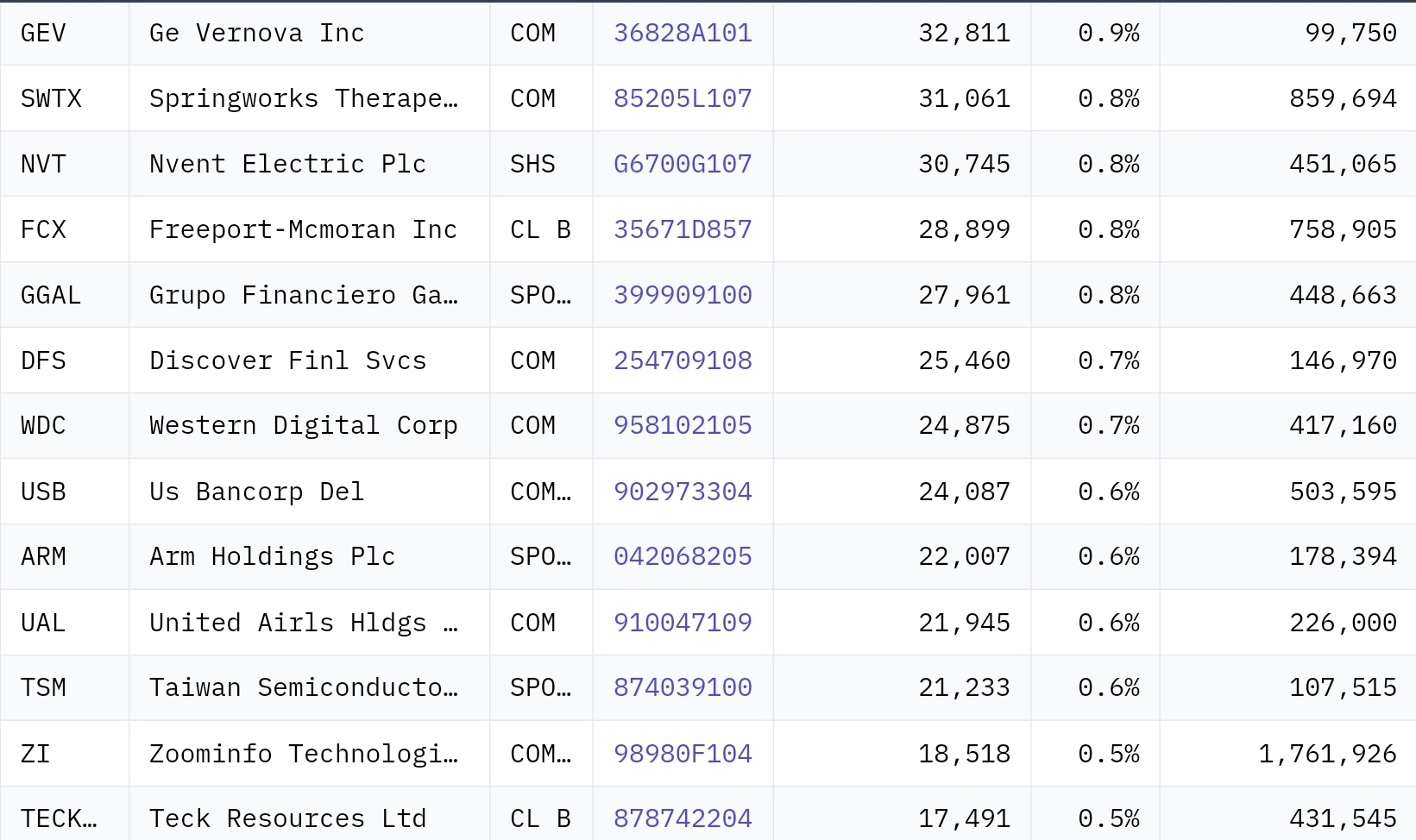The height and width of the screenshot is (840, 1416).
Task: Select the USB ticker cell
Action: tap(65, 492)
